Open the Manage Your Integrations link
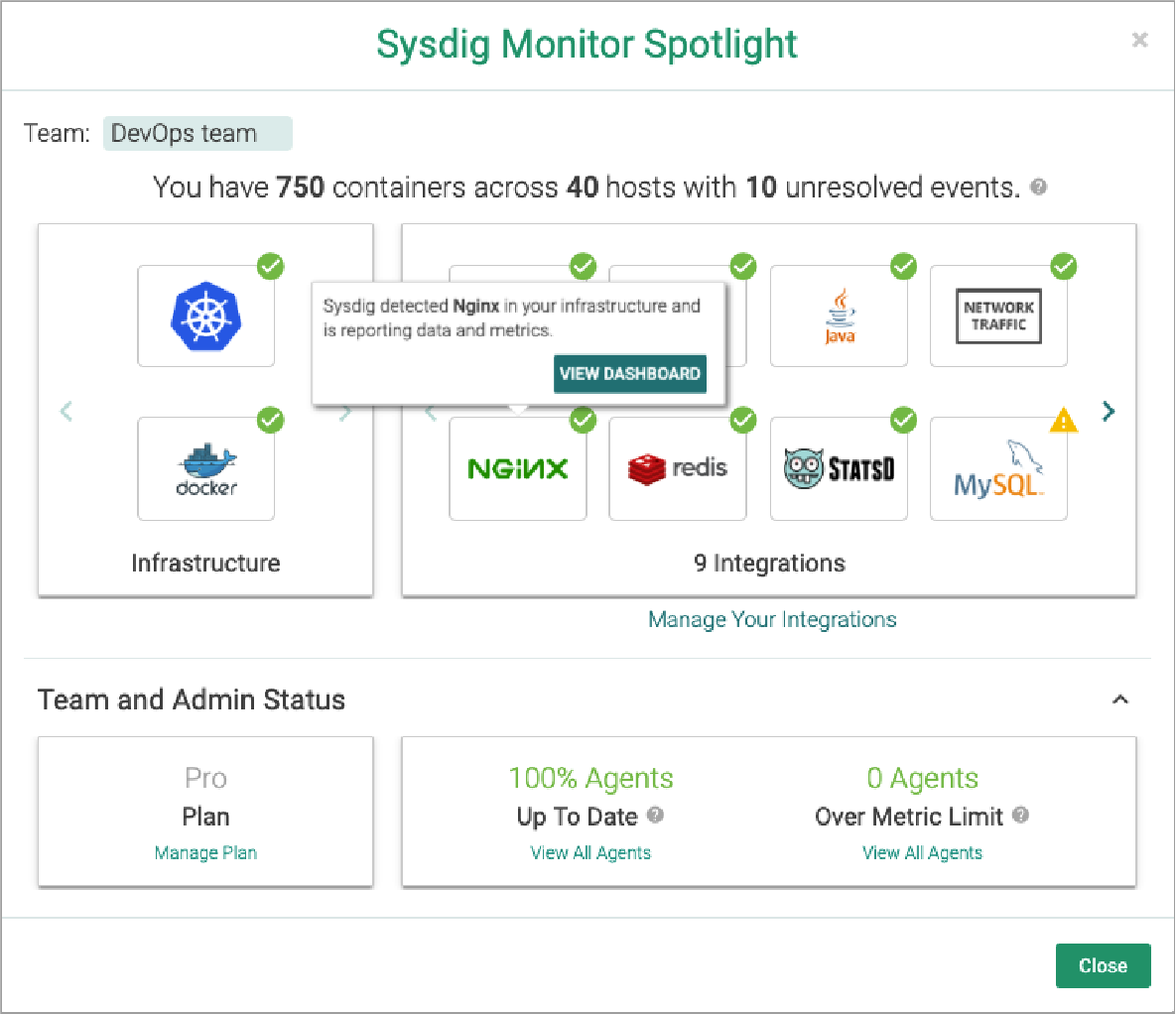 pyautogui.click(x=772, y=620)
